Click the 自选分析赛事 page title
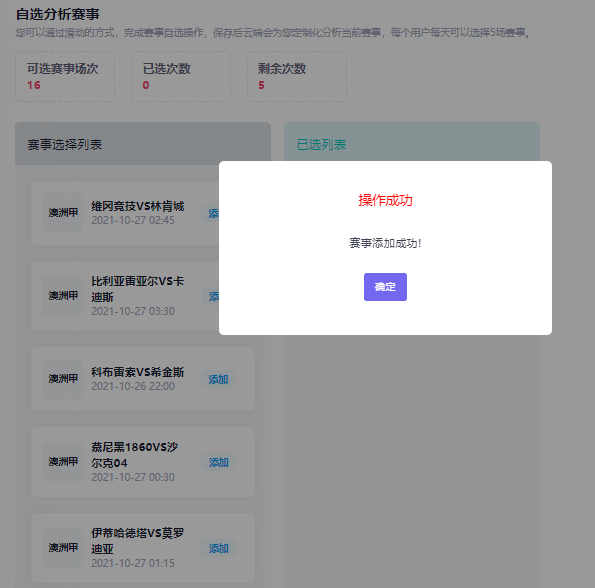595x588 pixels. [x=57, y=14]
